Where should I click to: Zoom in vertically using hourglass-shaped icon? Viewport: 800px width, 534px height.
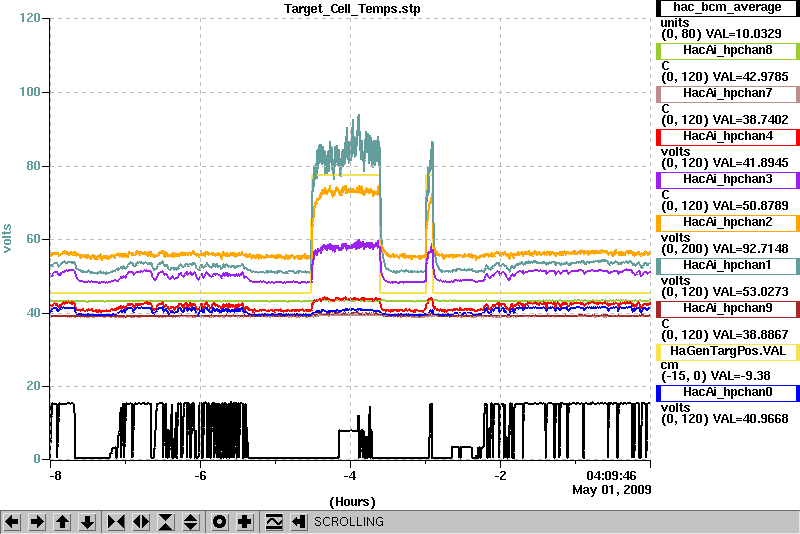click(166, 522)
